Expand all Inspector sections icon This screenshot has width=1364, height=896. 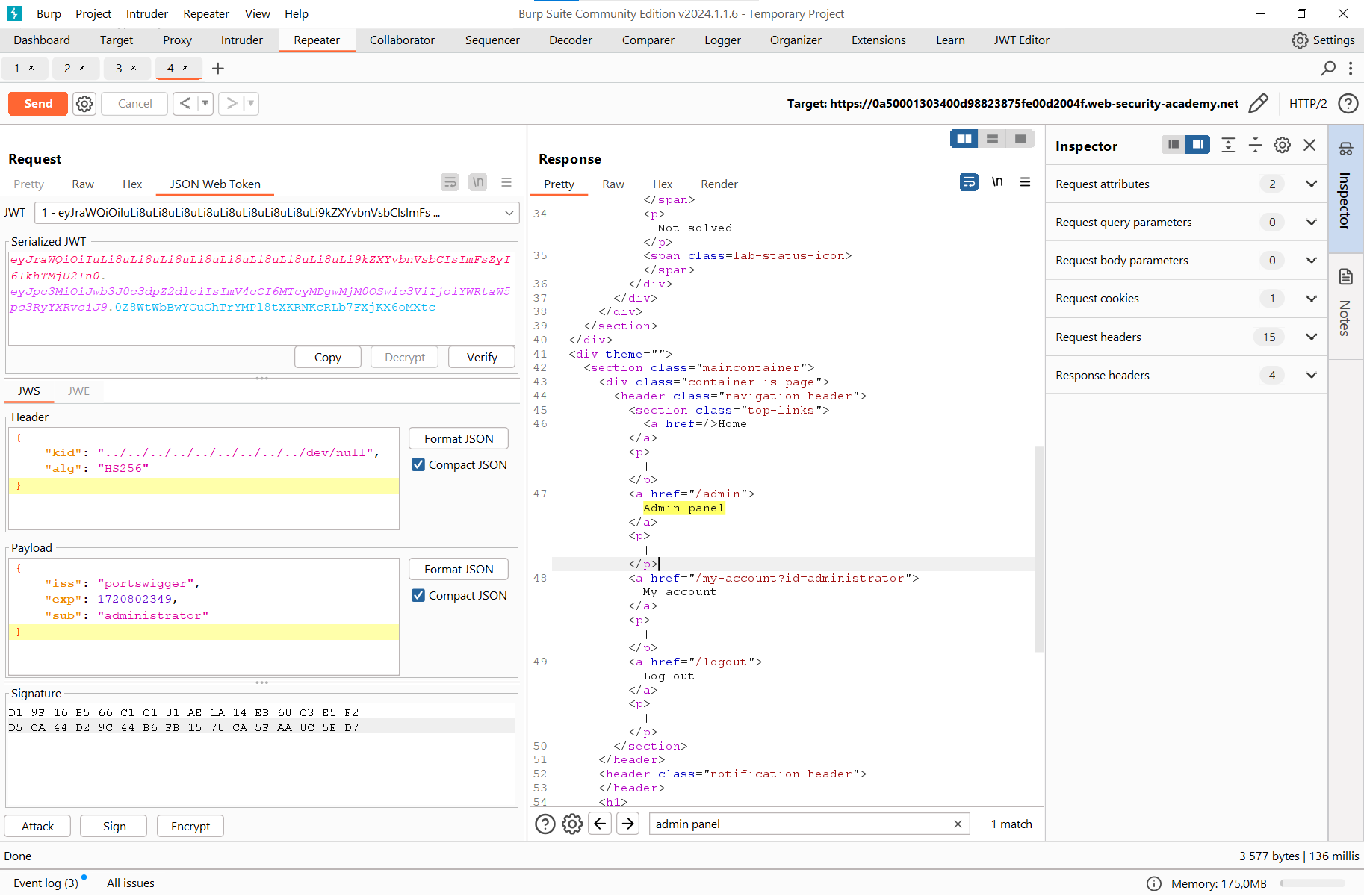1228,145
